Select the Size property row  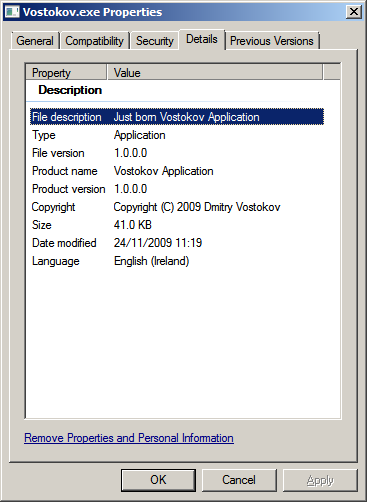tap(177, 225)
